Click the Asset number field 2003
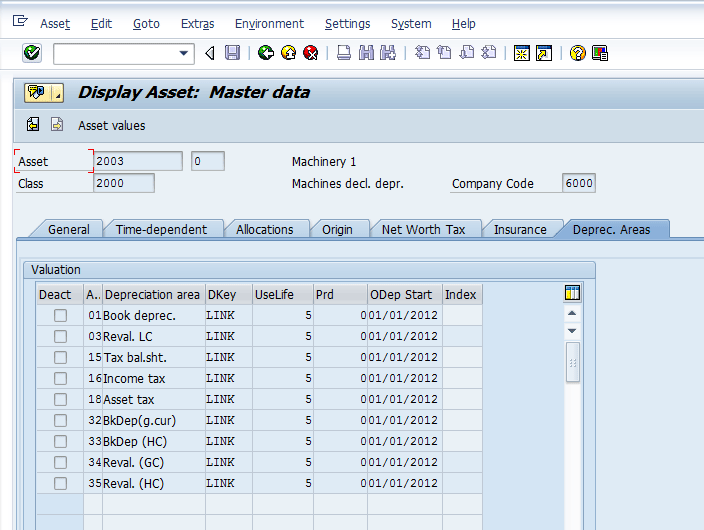Viewport: 704px width, 530px height. (x=138, y=161)
